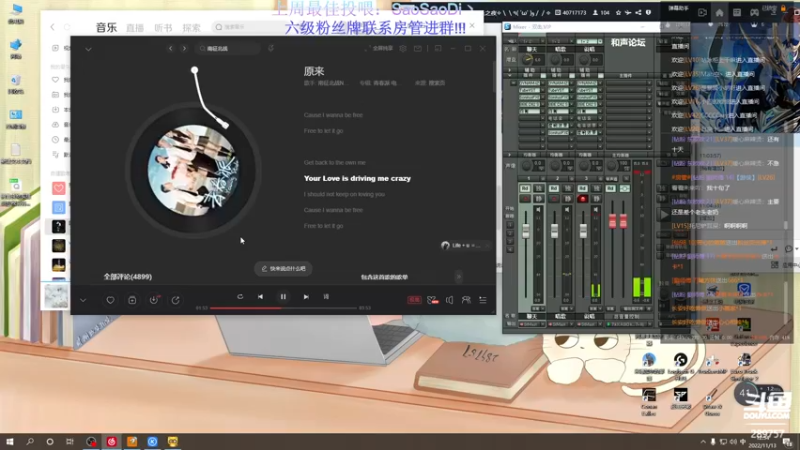This screenshot has height=450, width=800.
Task: Click listen-to-identify icon beside search box
Action: coord(271,48)
